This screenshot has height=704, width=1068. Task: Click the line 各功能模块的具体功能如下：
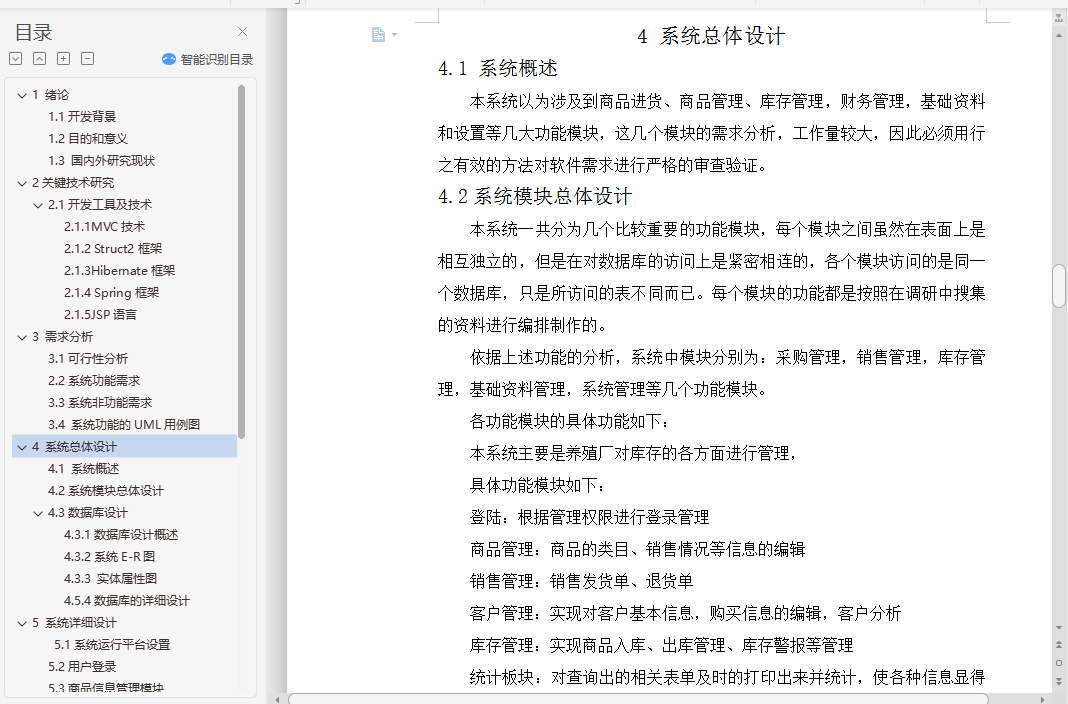pos(569,421)
